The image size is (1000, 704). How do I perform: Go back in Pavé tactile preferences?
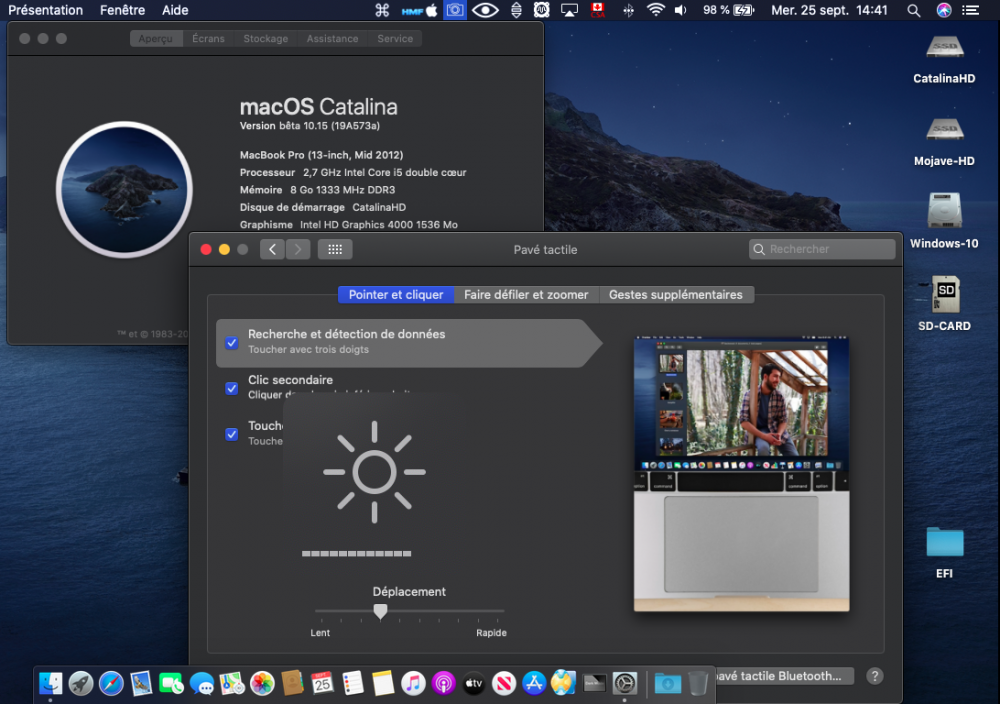pyautogui.click(x=272, y=249)
